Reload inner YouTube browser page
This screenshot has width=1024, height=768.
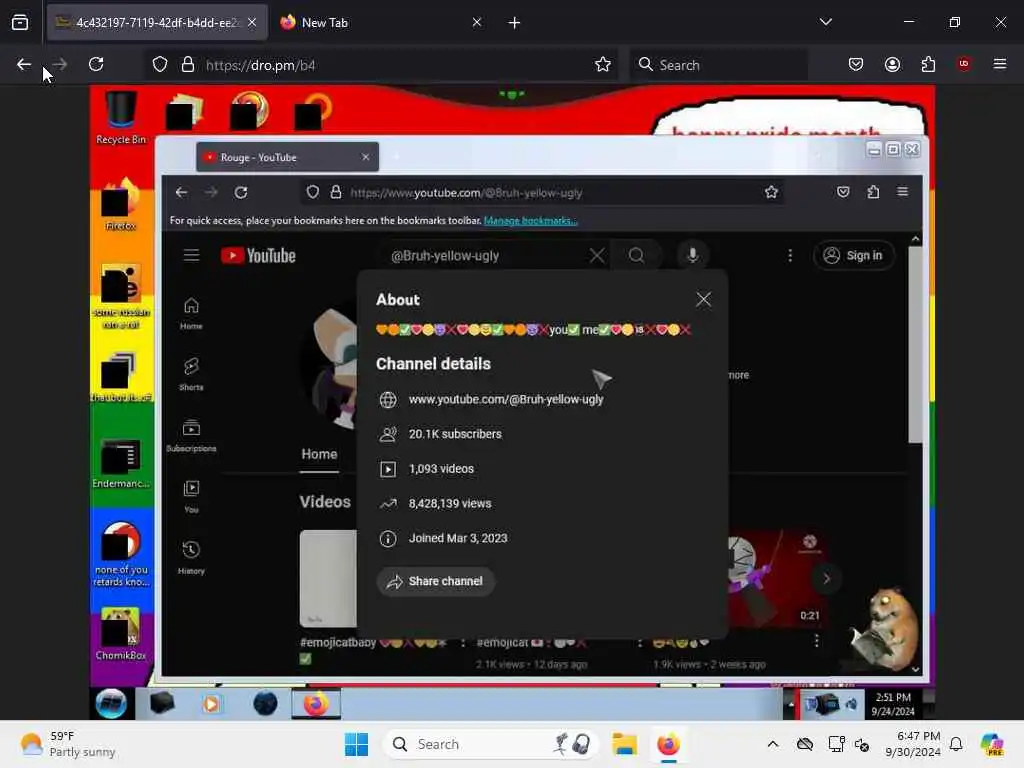pos(241,193)
